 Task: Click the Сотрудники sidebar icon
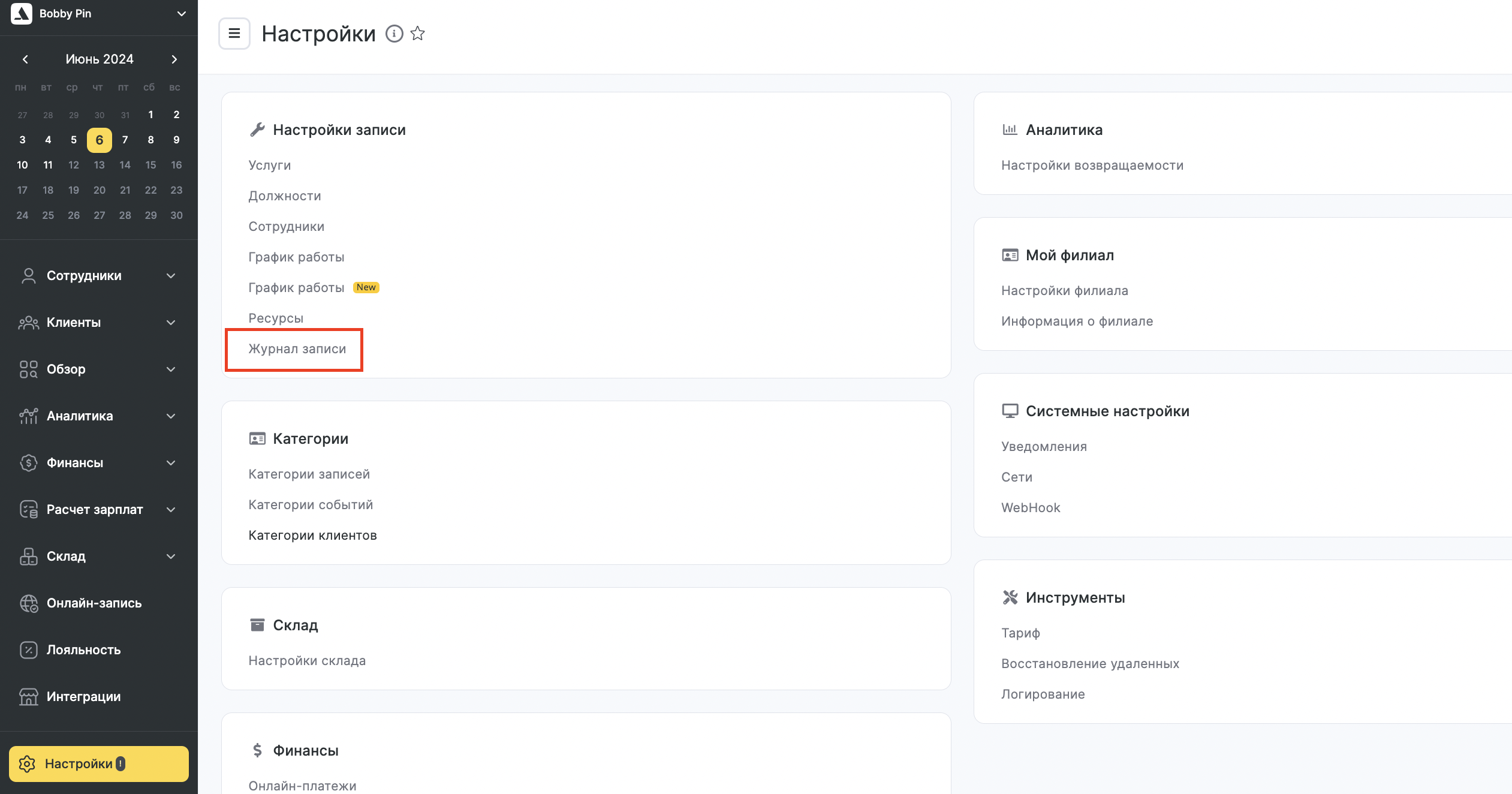pos(28,275)
